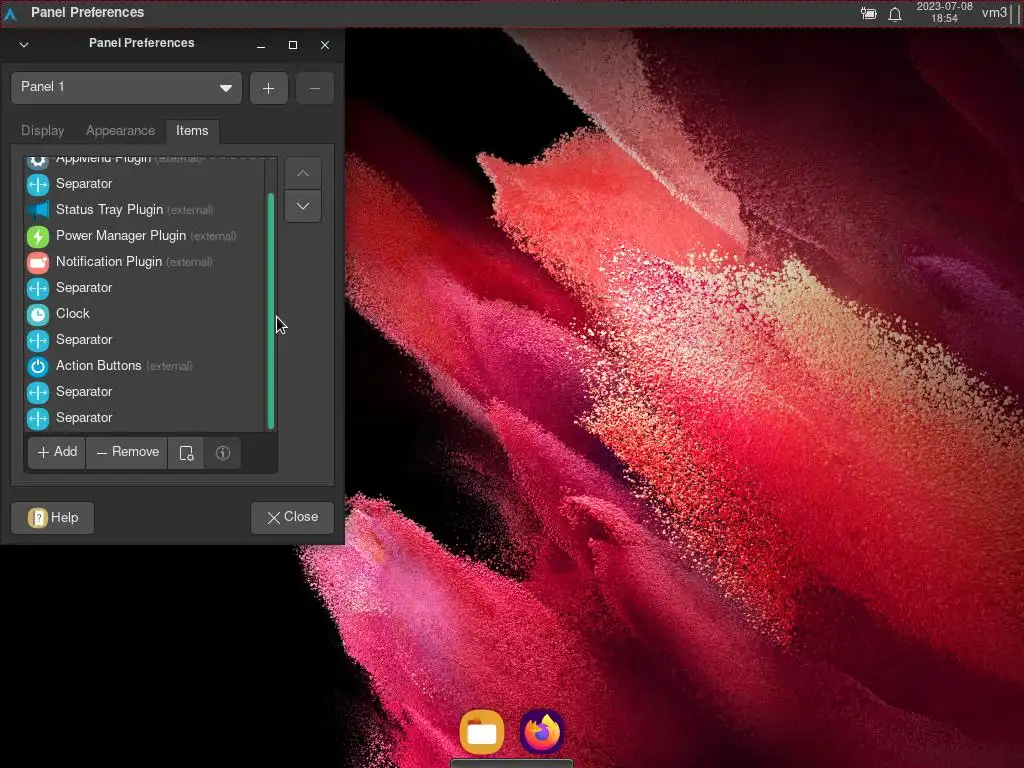Click Panel Preferences title in top panel
Image resolution: width=1024 pixels, height=768 pixels.
[x=88, y=12]
